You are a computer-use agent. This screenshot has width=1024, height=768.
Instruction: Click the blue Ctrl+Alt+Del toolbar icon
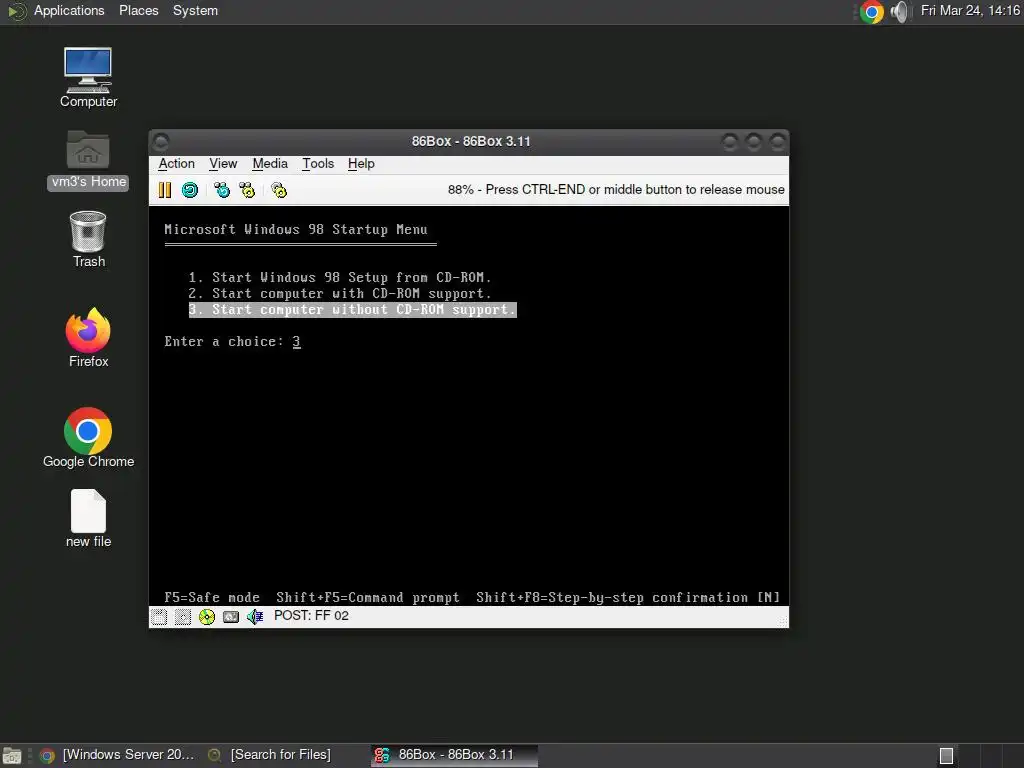pos(222,190)
